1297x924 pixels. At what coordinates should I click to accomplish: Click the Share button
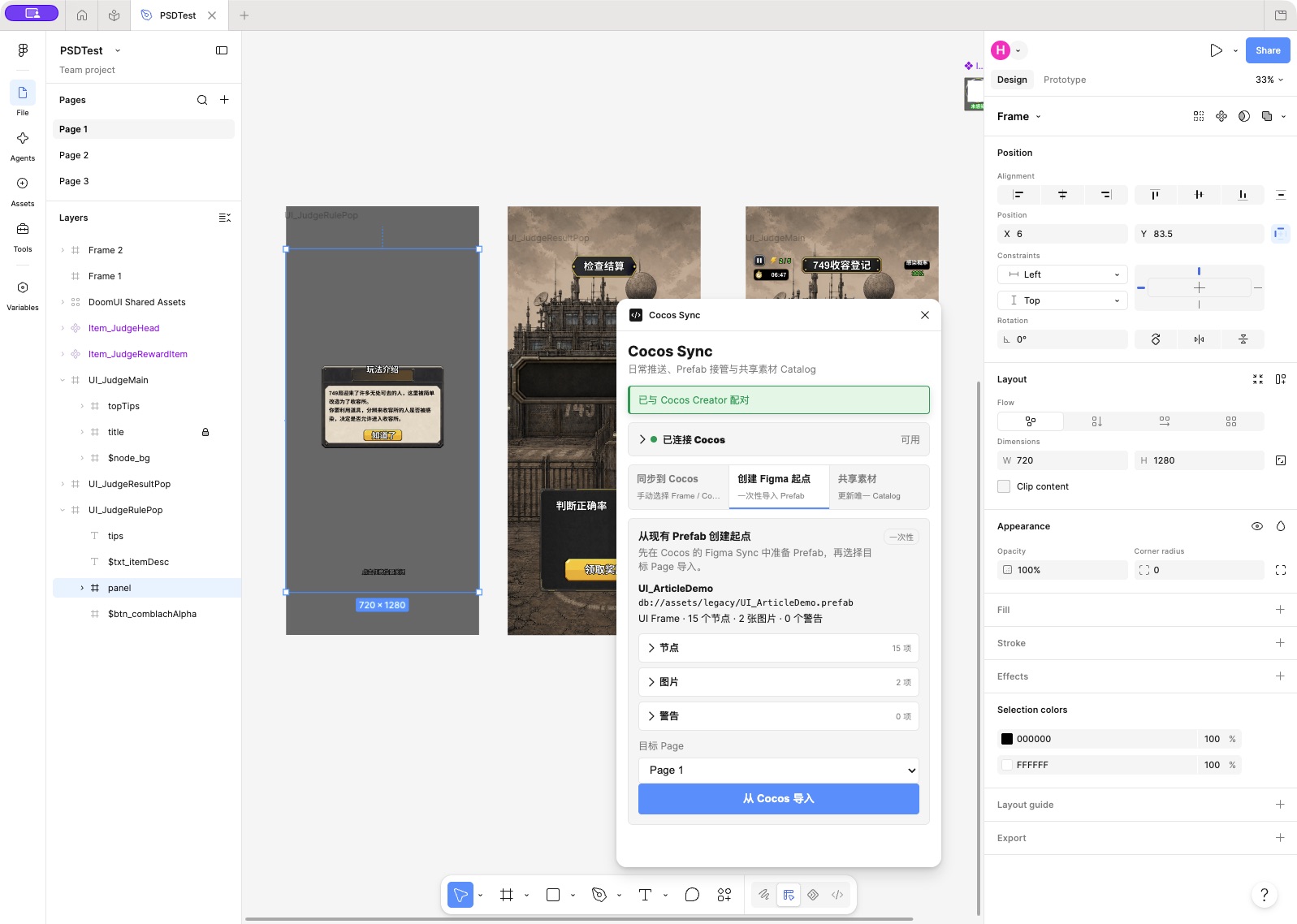tap(1268, 50)
